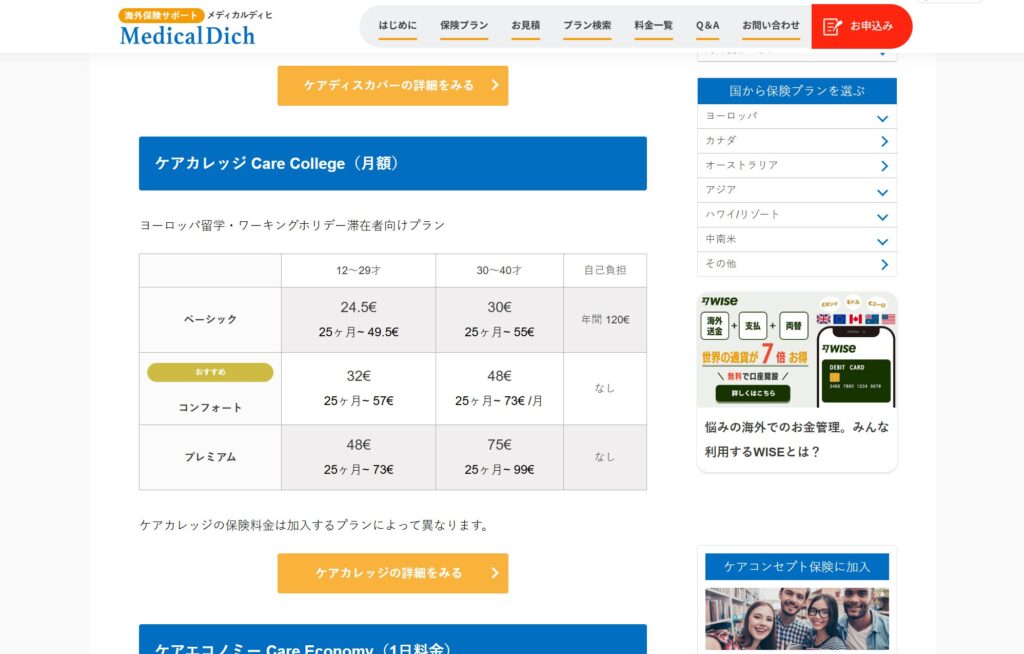Expand the 中南米 plan list

pos(883,240)
